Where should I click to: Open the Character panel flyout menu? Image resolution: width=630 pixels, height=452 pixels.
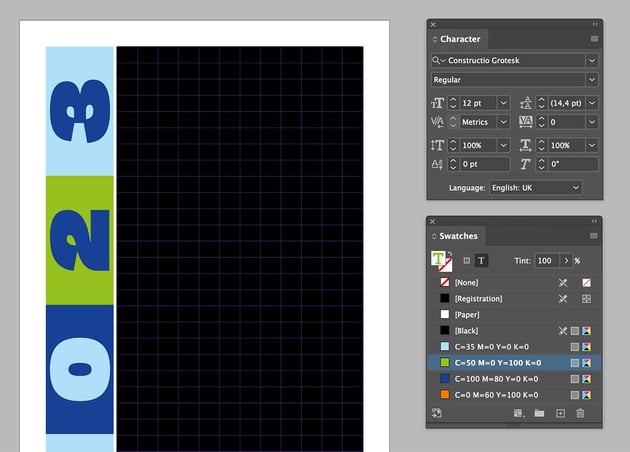[x=594, y=39]
